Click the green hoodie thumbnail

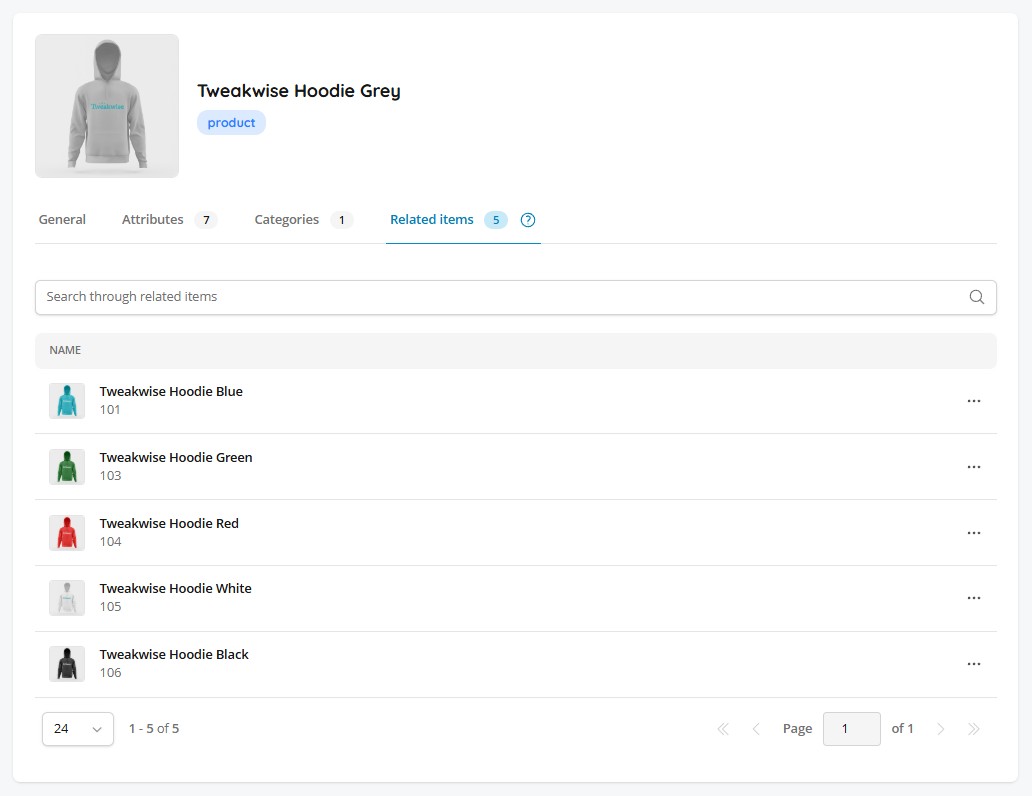pyautogui.click(x=67, y=467)
